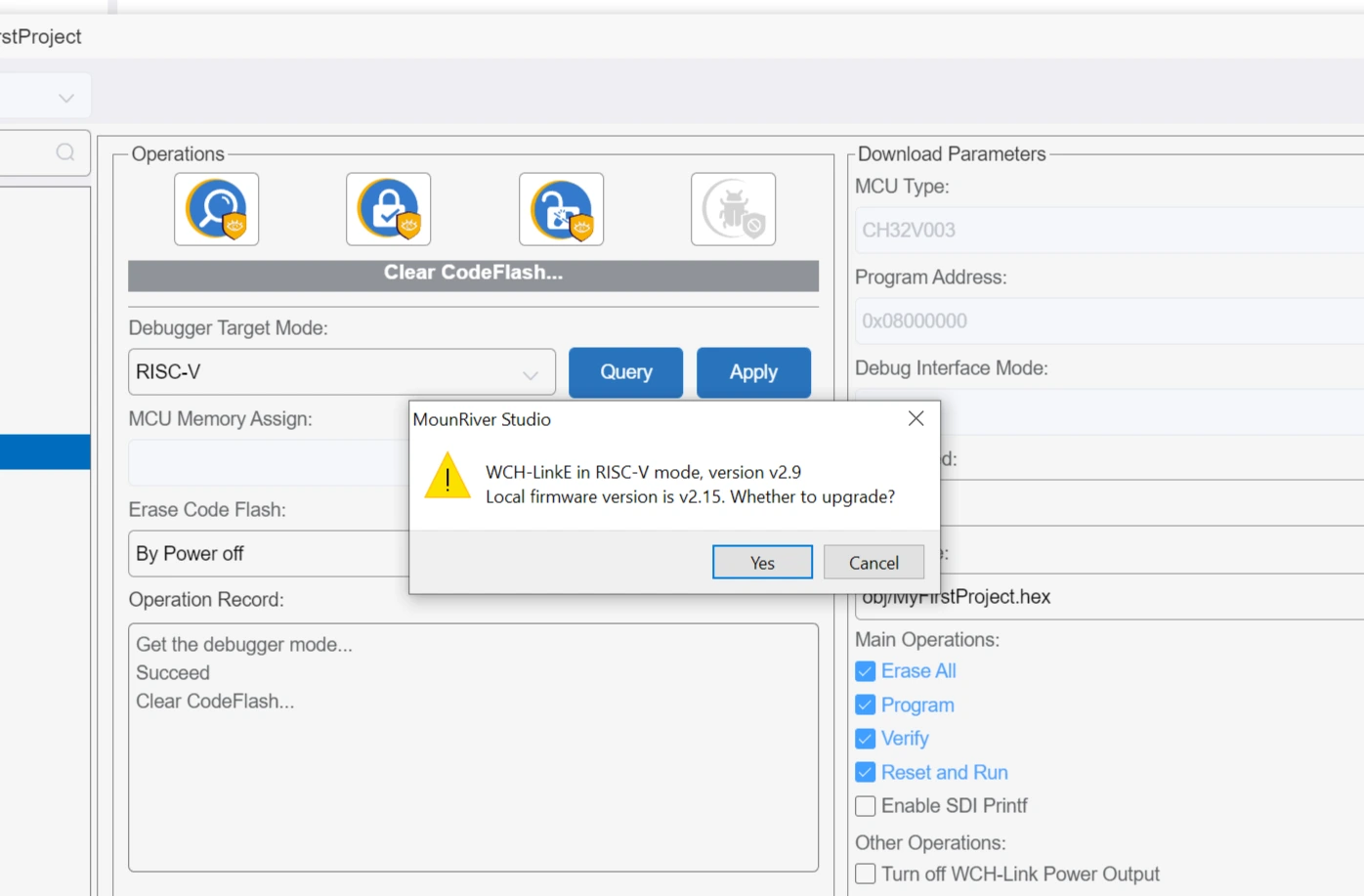
Task: Close the MounRiver Studio dialog with X
Action: (x=916, y=418)
